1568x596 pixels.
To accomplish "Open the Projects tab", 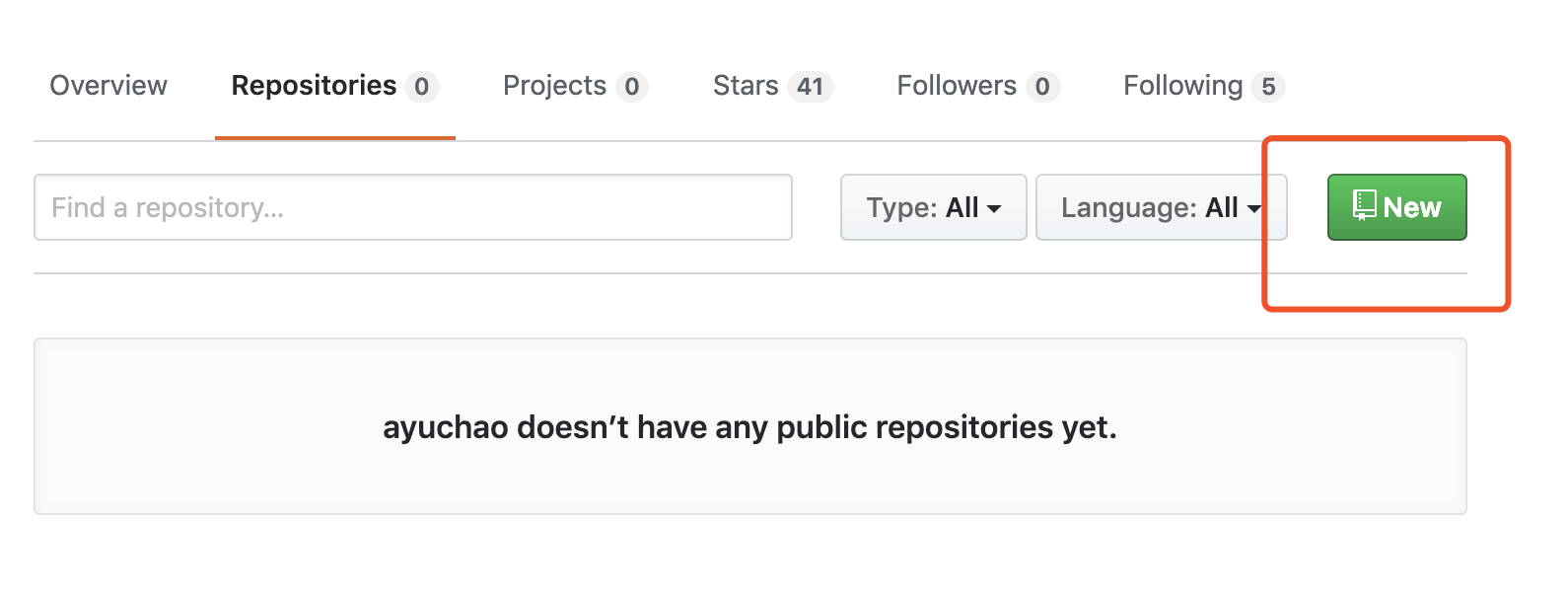I will click(x=554, y=86).
